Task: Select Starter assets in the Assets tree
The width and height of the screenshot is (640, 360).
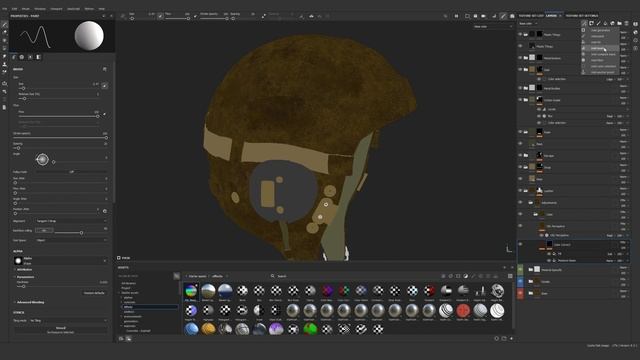Action: pyautogui.click(x=130, y=293)
